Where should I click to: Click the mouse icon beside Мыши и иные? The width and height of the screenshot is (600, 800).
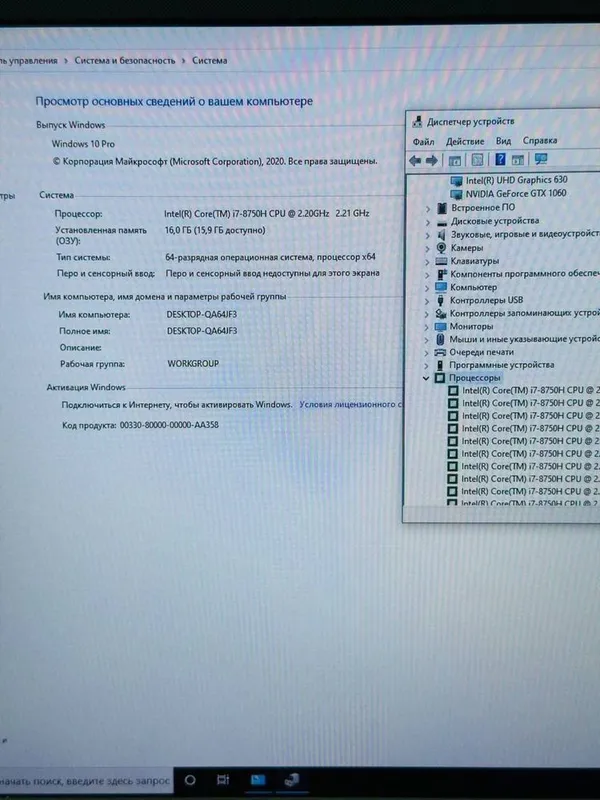(440, 339)
